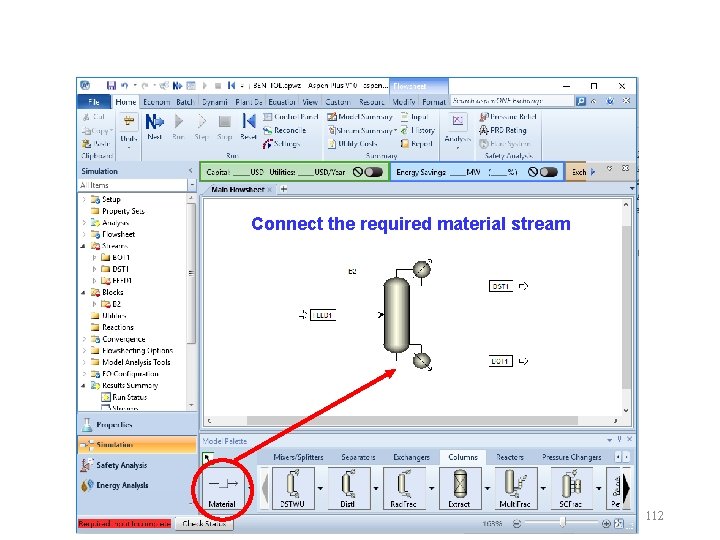
Task: Open the Mixers/Splitters palette tab
Action: [298, 457]
